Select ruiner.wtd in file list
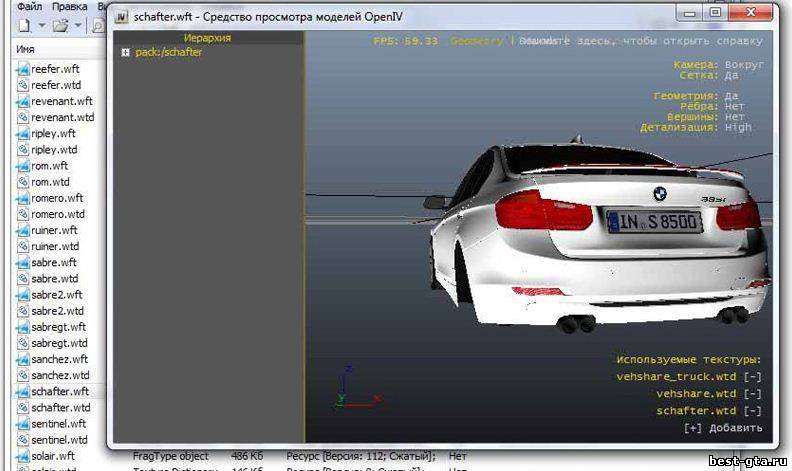Screen dimensions: 792x471 coord(55,247)
